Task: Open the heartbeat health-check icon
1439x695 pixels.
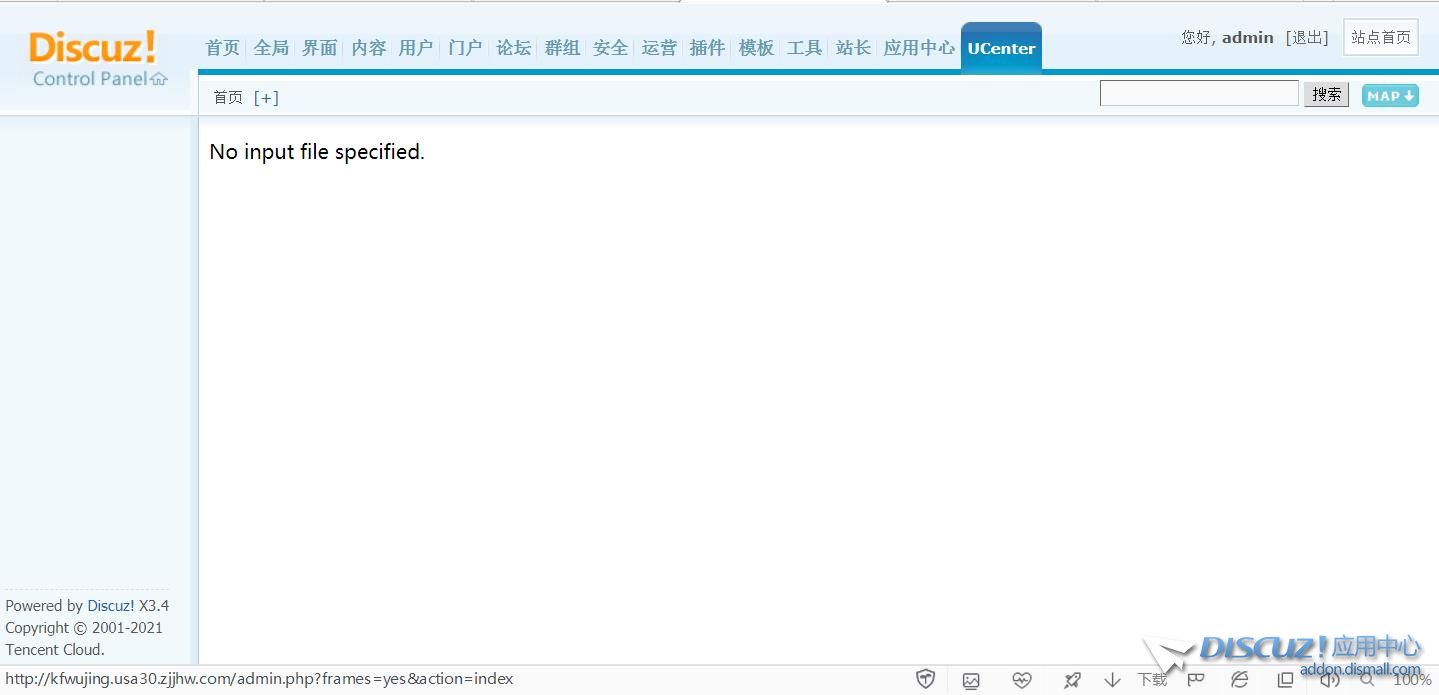Action: click(x=1021, y=680)
